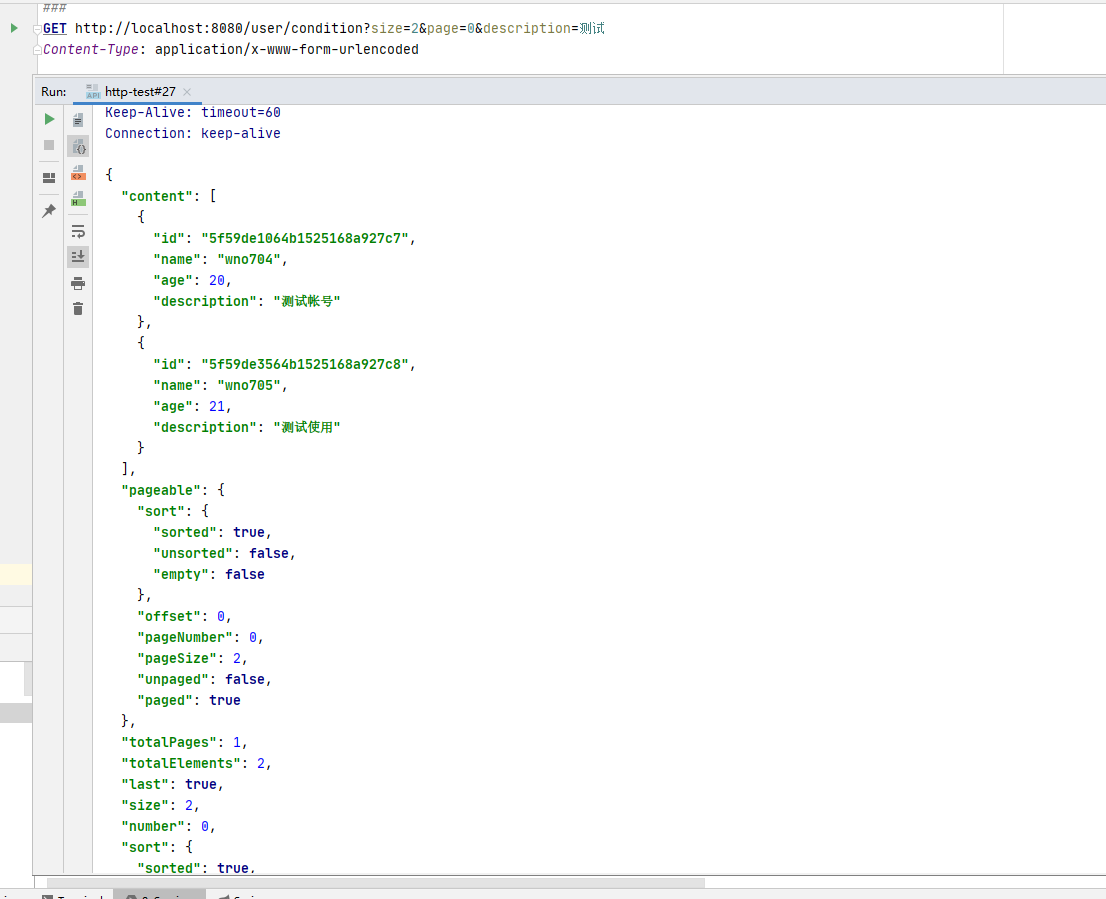Toggle the View as JSON response format

coord(78,147)
